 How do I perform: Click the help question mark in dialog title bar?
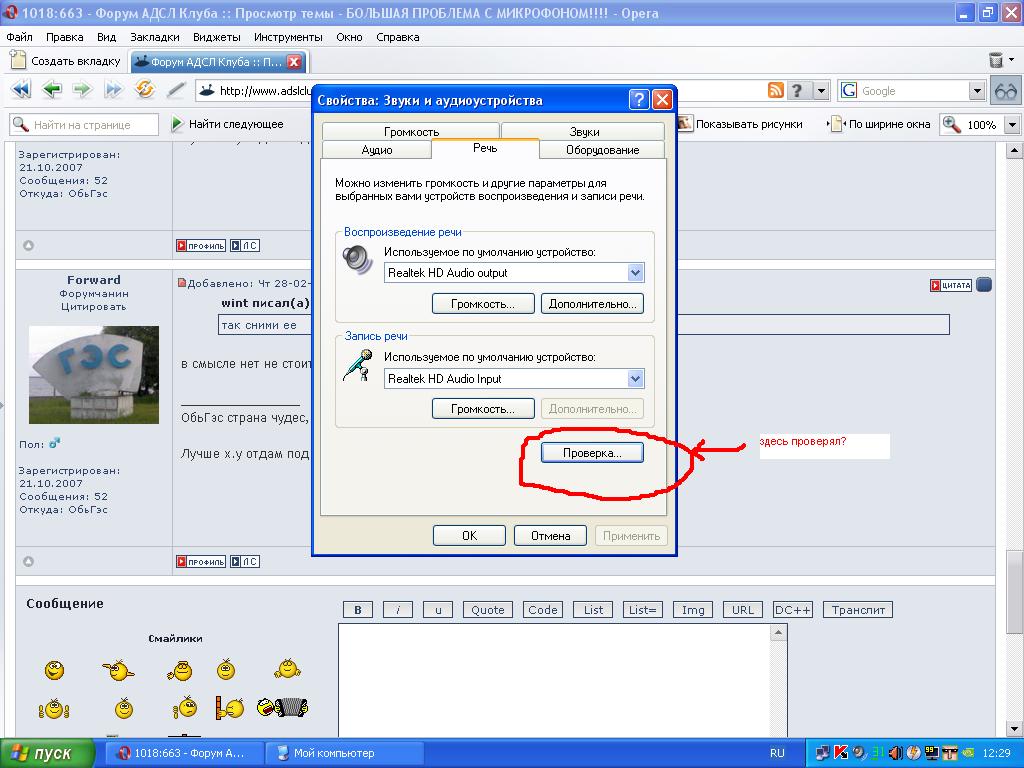pyautogui.click(x=639, y=100)
